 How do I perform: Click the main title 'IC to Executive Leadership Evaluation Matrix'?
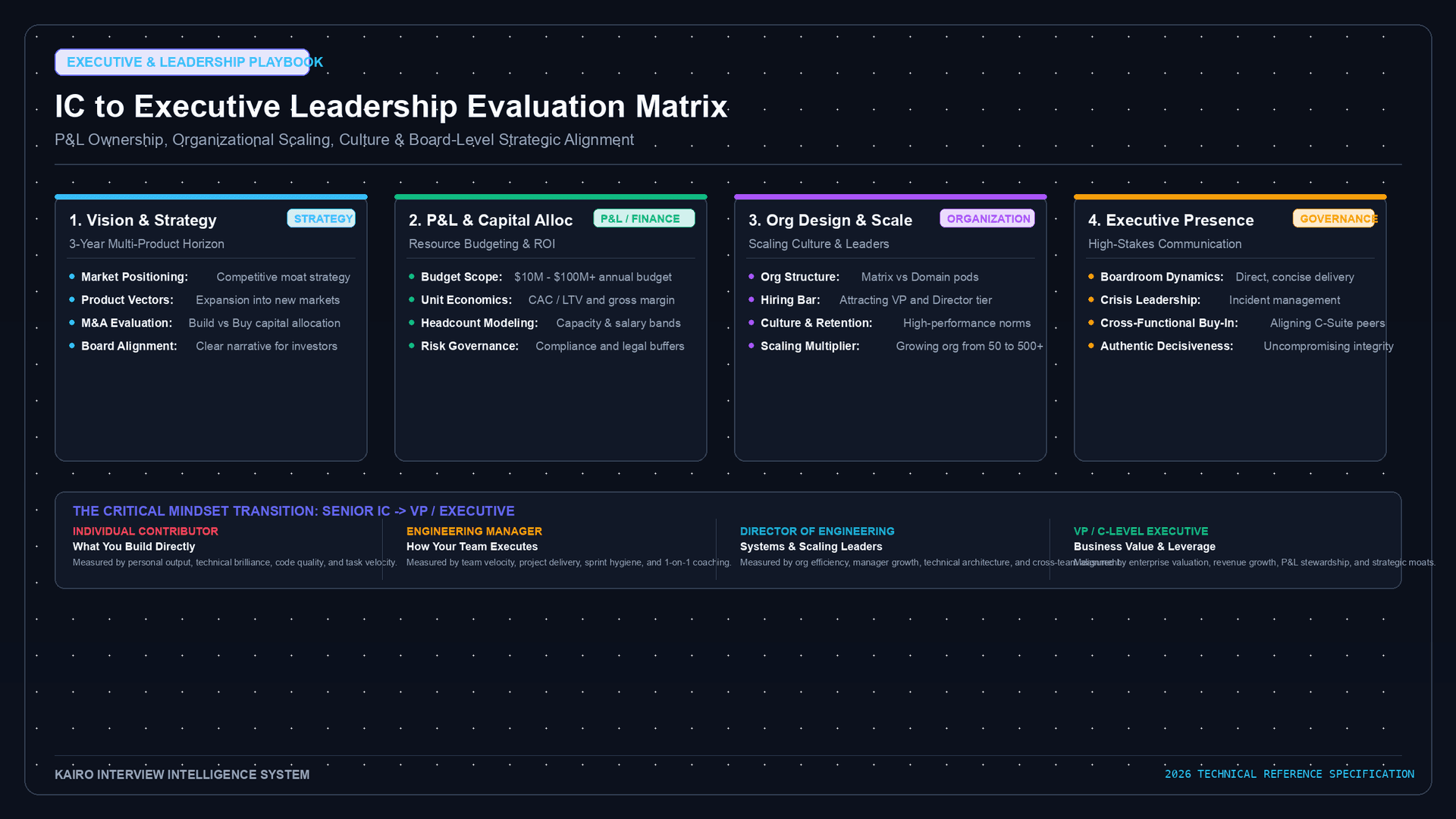(x=391, y=106)
